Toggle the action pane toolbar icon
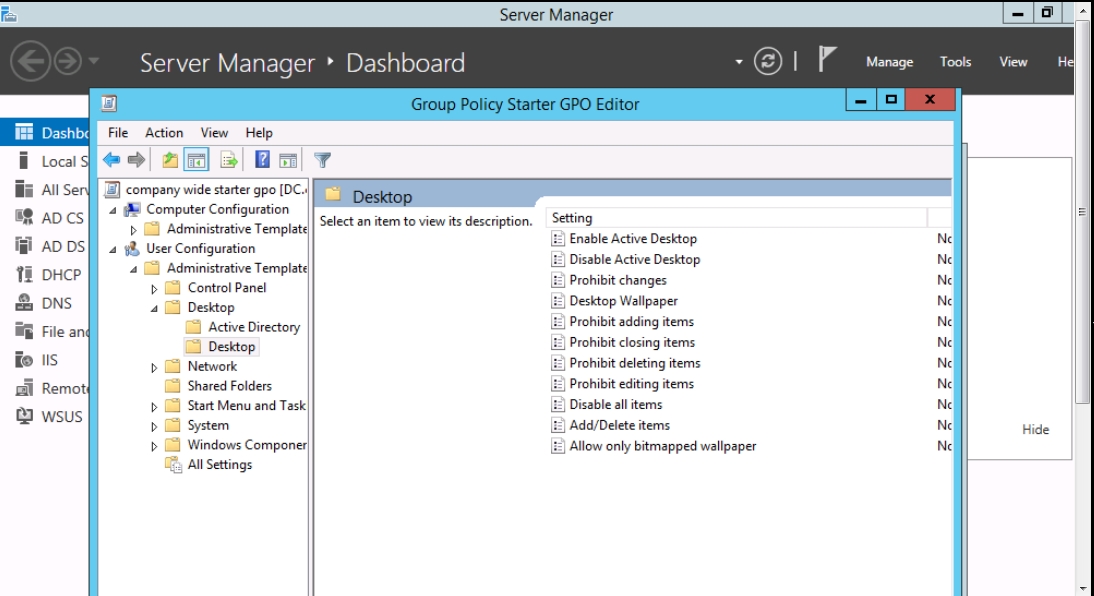This screenshot has width=1094, height=596. tap(288, 160)
